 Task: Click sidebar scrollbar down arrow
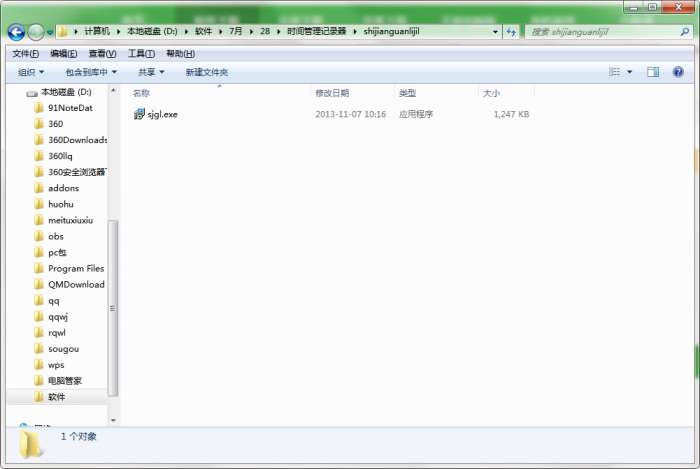coord(113,420)
